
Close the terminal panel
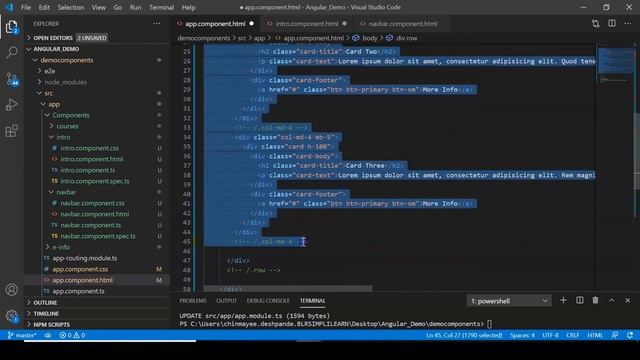[x=627, y=300]
